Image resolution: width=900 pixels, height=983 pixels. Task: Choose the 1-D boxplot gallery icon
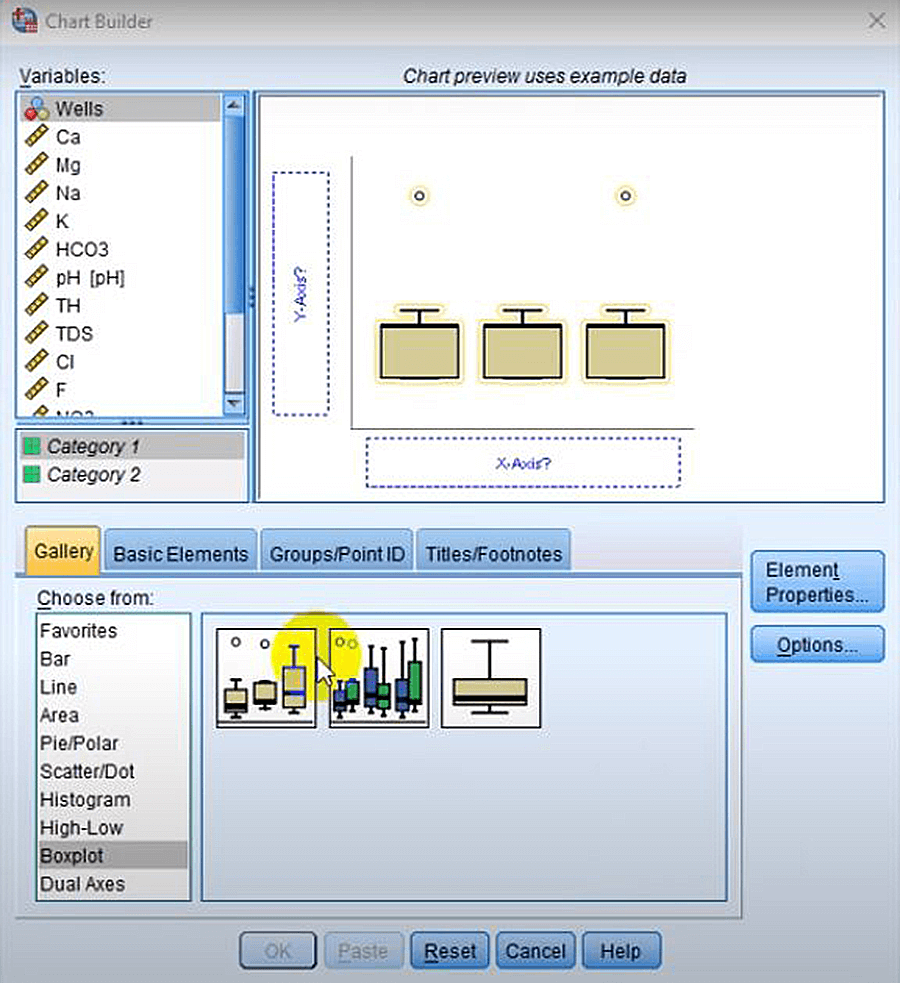pyautogui.click(x=490, y=677)
